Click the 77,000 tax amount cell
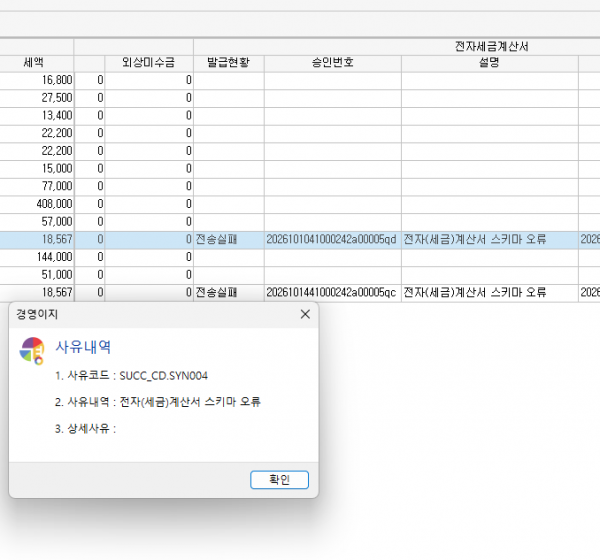600x560 pixels. (x=37, y=186)
